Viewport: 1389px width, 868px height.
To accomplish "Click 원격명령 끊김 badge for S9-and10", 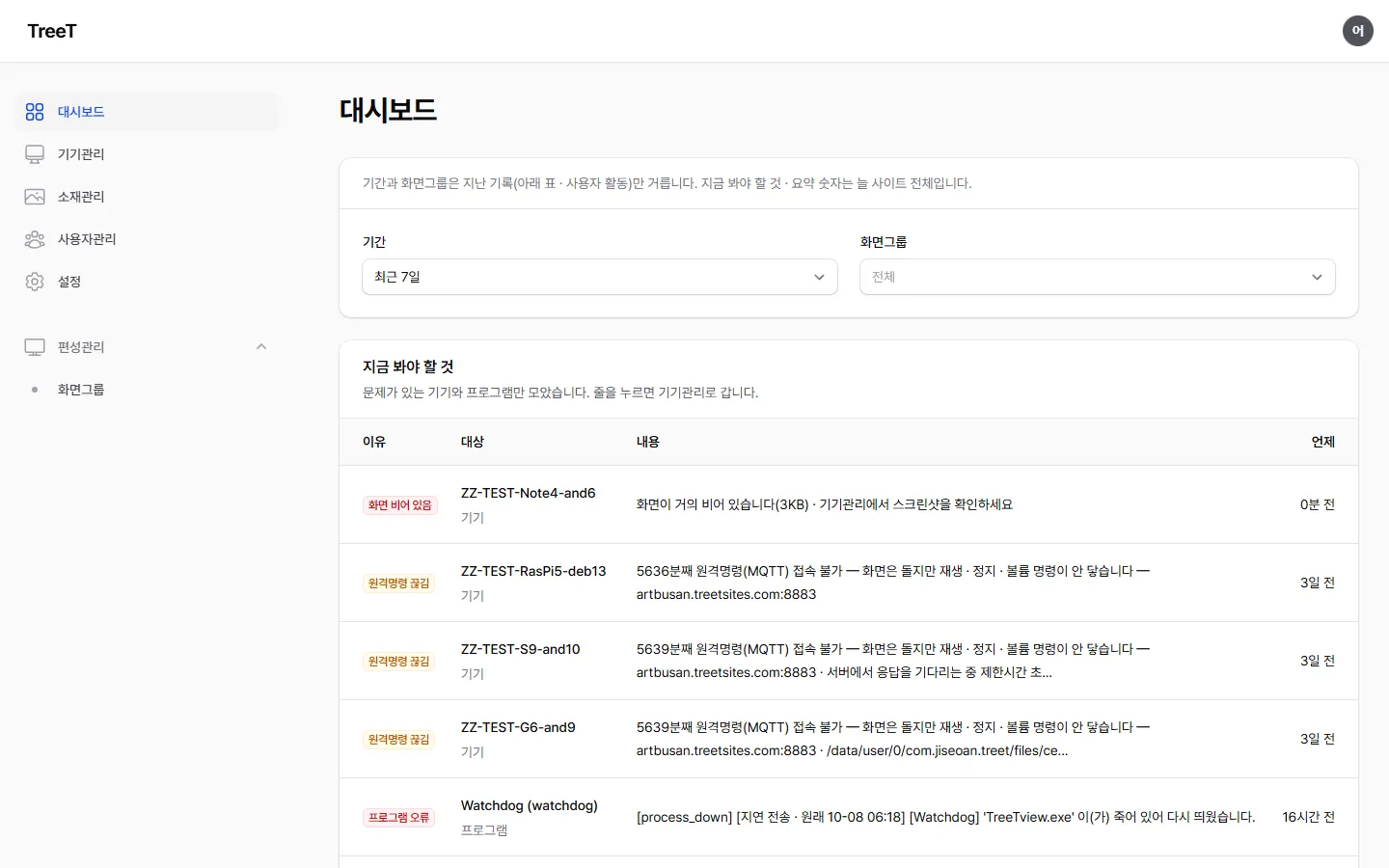I will 399,662.
